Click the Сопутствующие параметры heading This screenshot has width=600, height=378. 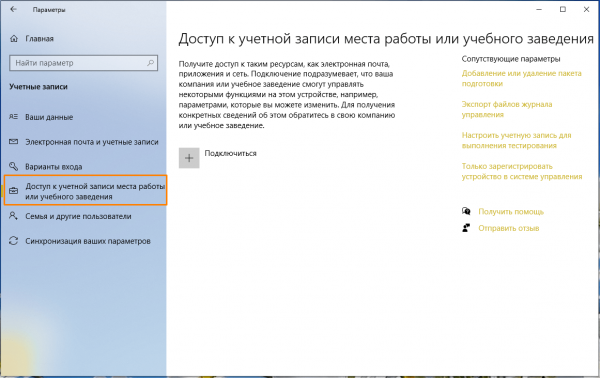pos(511,59)
